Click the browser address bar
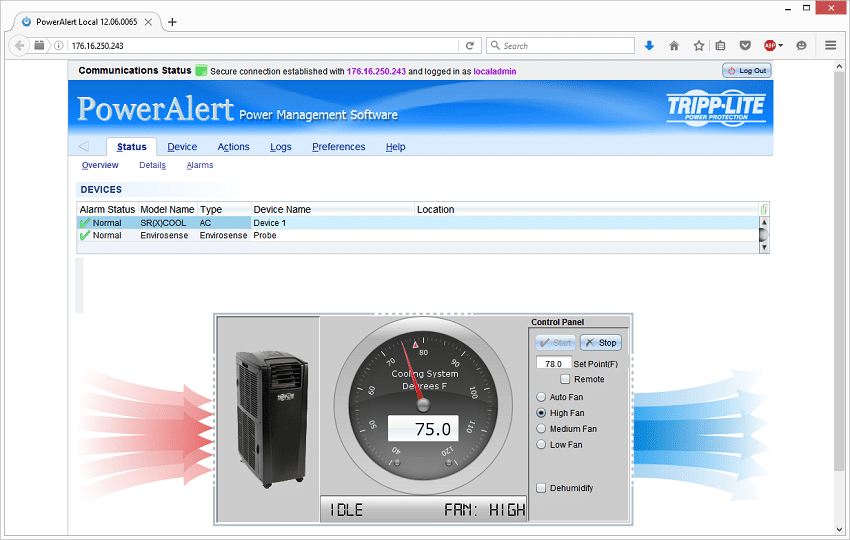Image resolution: width=850 pixels, height=540 pixels. (263, 46)
